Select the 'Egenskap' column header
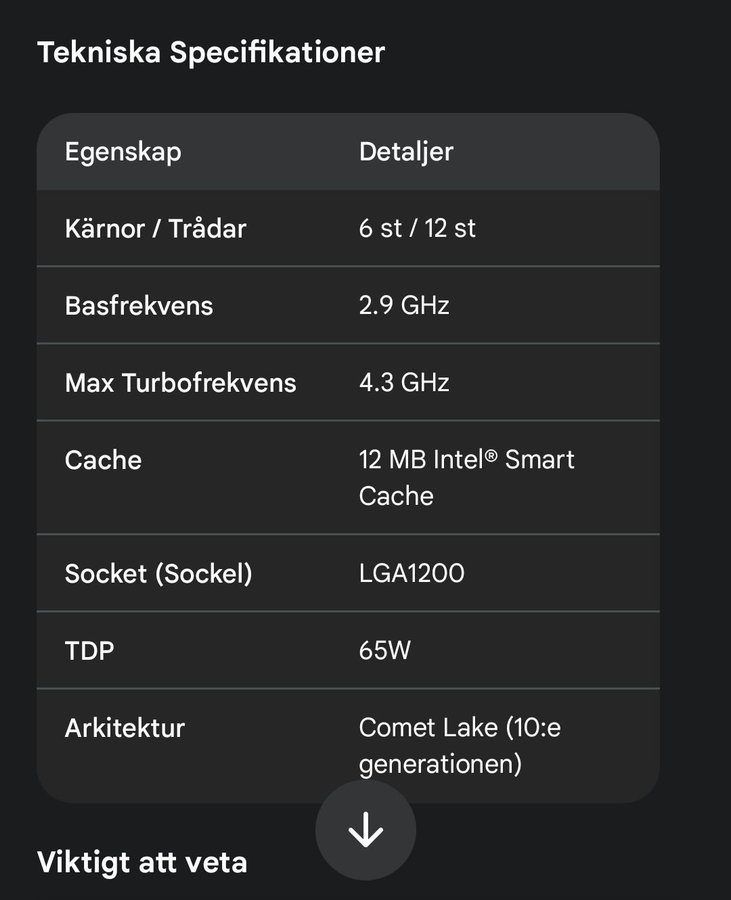 123,152
